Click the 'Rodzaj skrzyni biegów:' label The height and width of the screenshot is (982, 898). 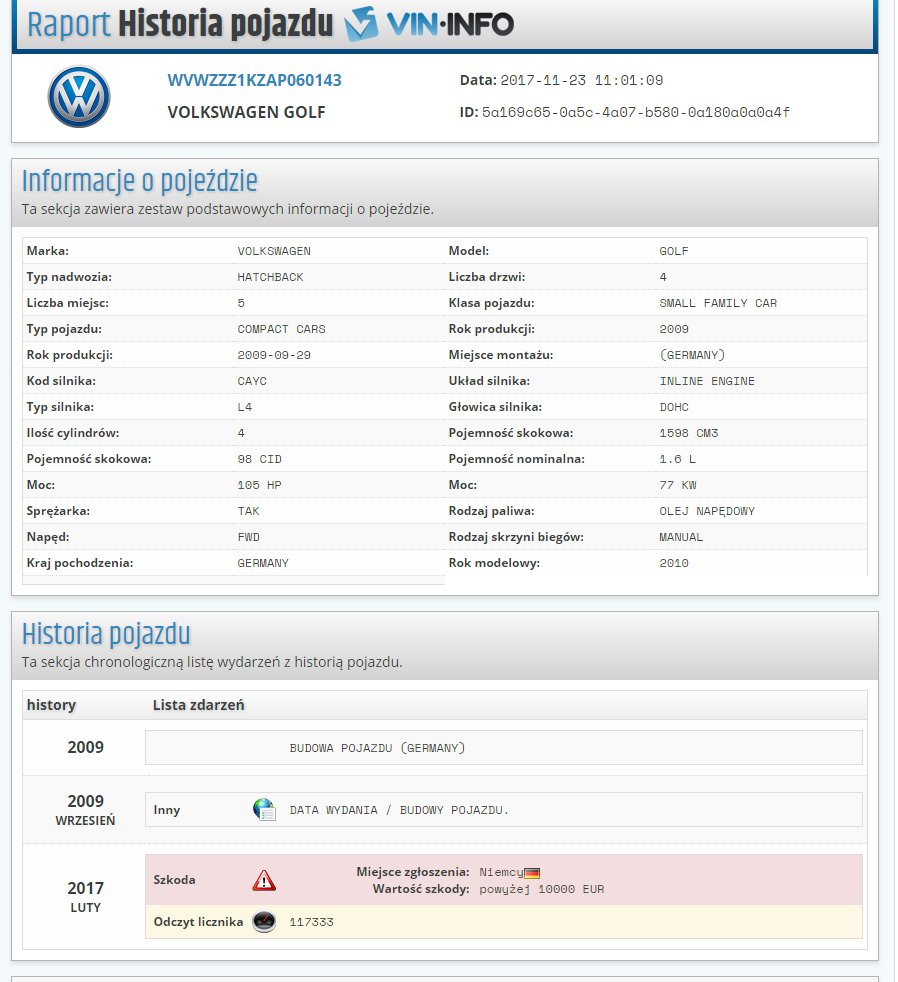516,537
